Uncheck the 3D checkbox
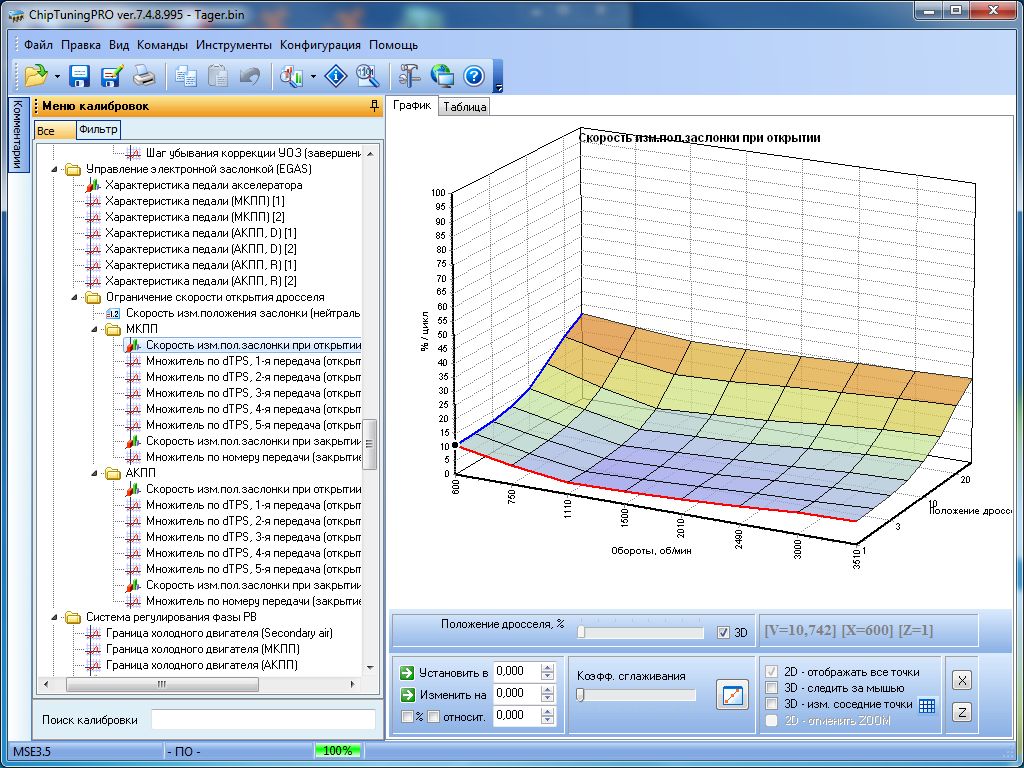Screen dimensions: 1024x768 click(724, 632)
